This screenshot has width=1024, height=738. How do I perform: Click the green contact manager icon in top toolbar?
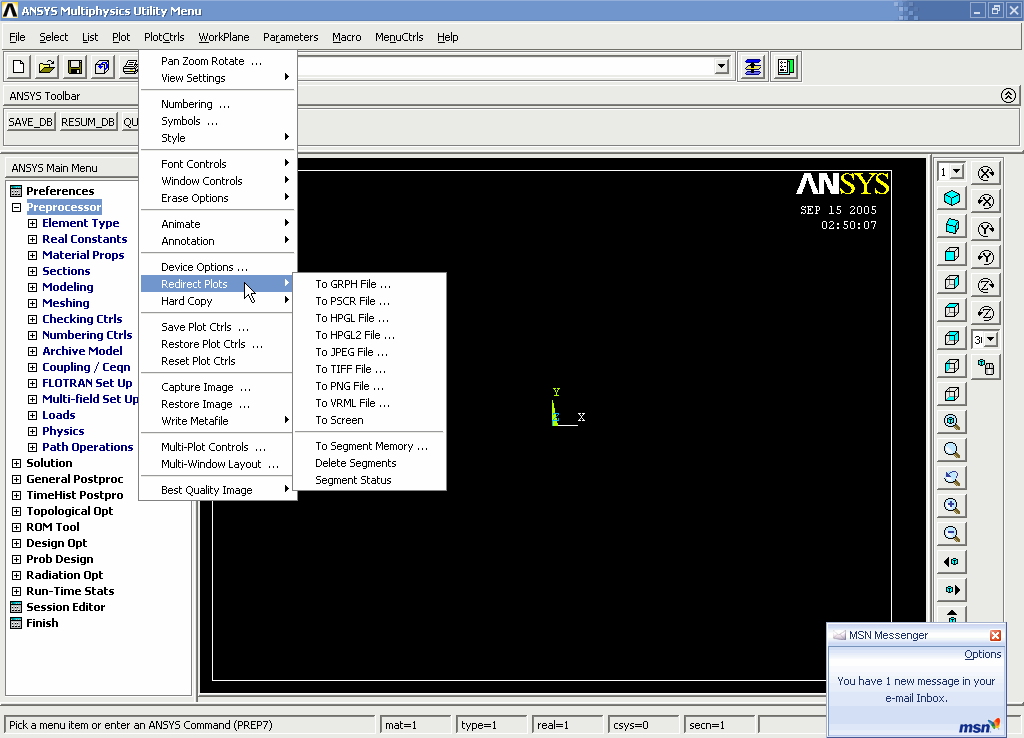click(786, 67)
